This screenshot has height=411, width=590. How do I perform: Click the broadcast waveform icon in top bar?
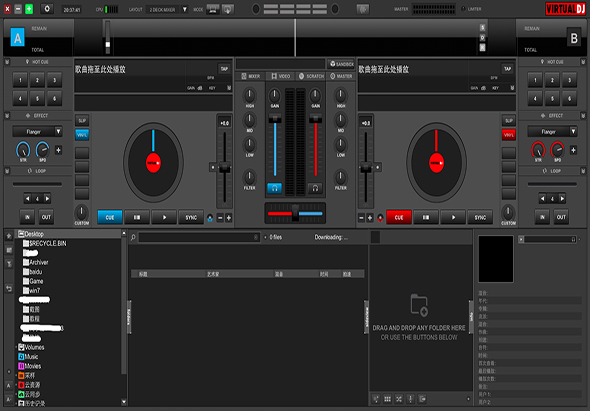click(x=363, y=9)
